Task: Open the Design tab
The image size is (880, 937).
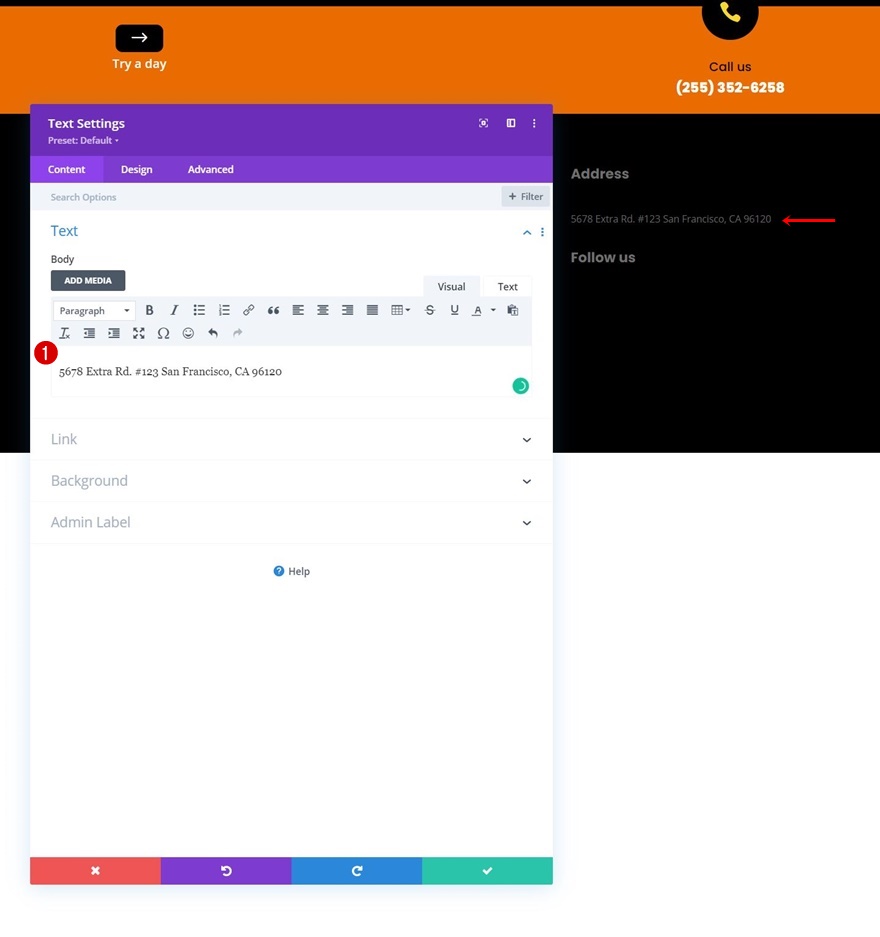Action: coord(136,169)
